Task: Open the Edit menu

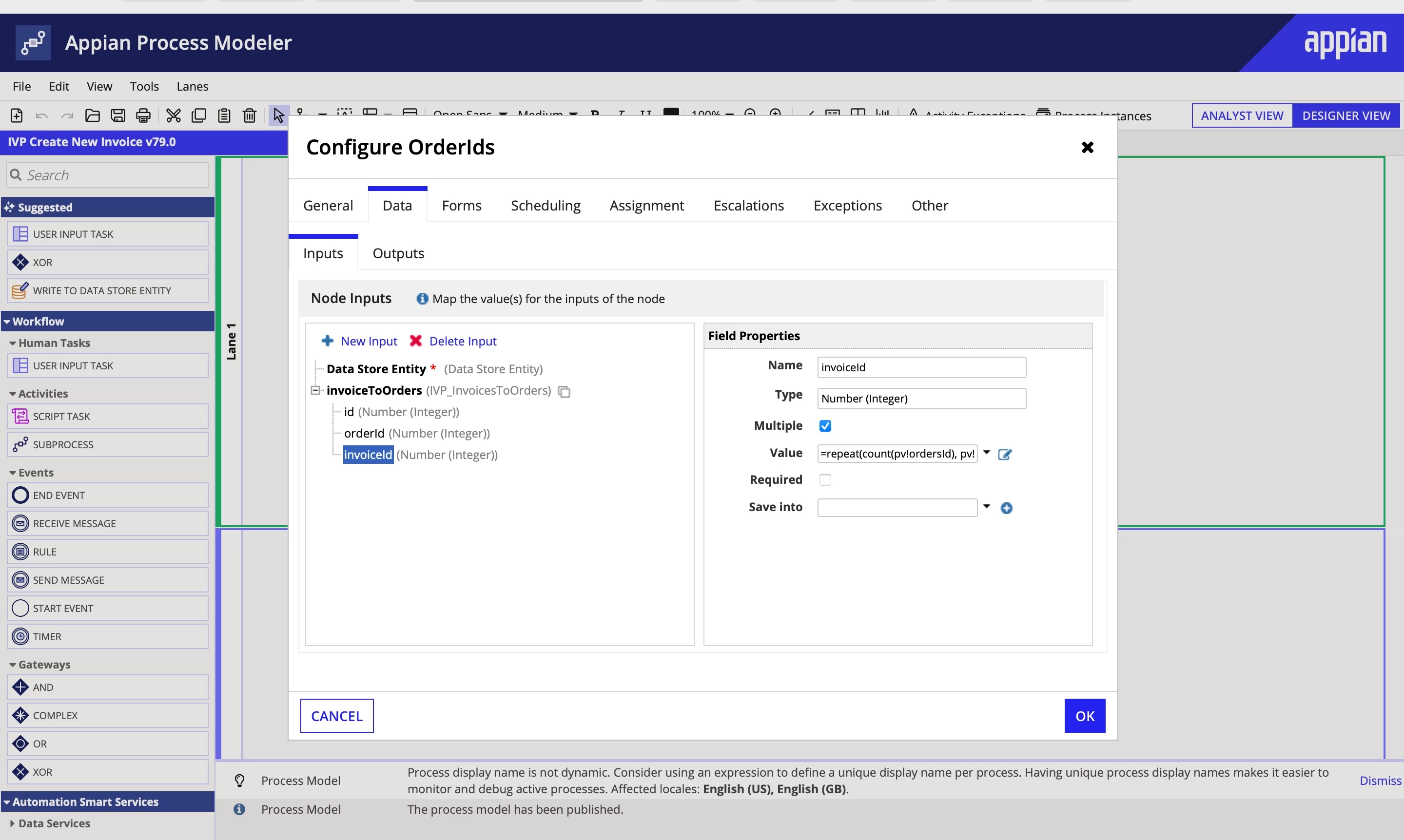Action: coord(59,86)
